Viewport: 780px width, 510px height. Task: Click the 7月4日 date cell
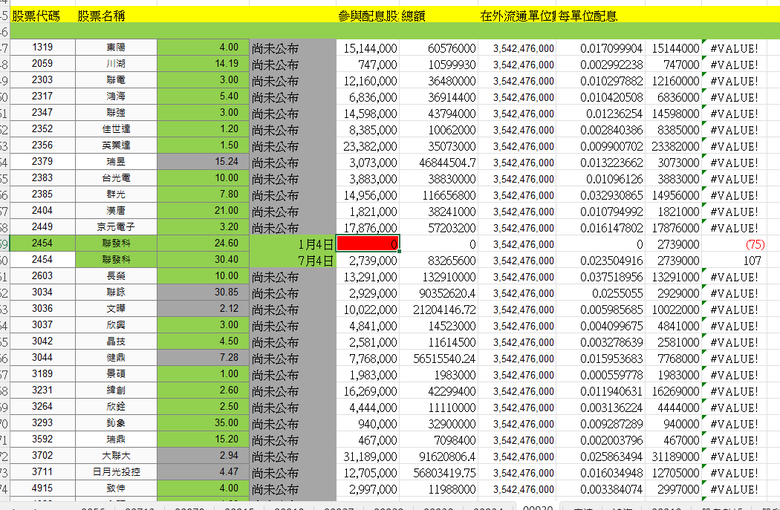(x=293, y=260)
